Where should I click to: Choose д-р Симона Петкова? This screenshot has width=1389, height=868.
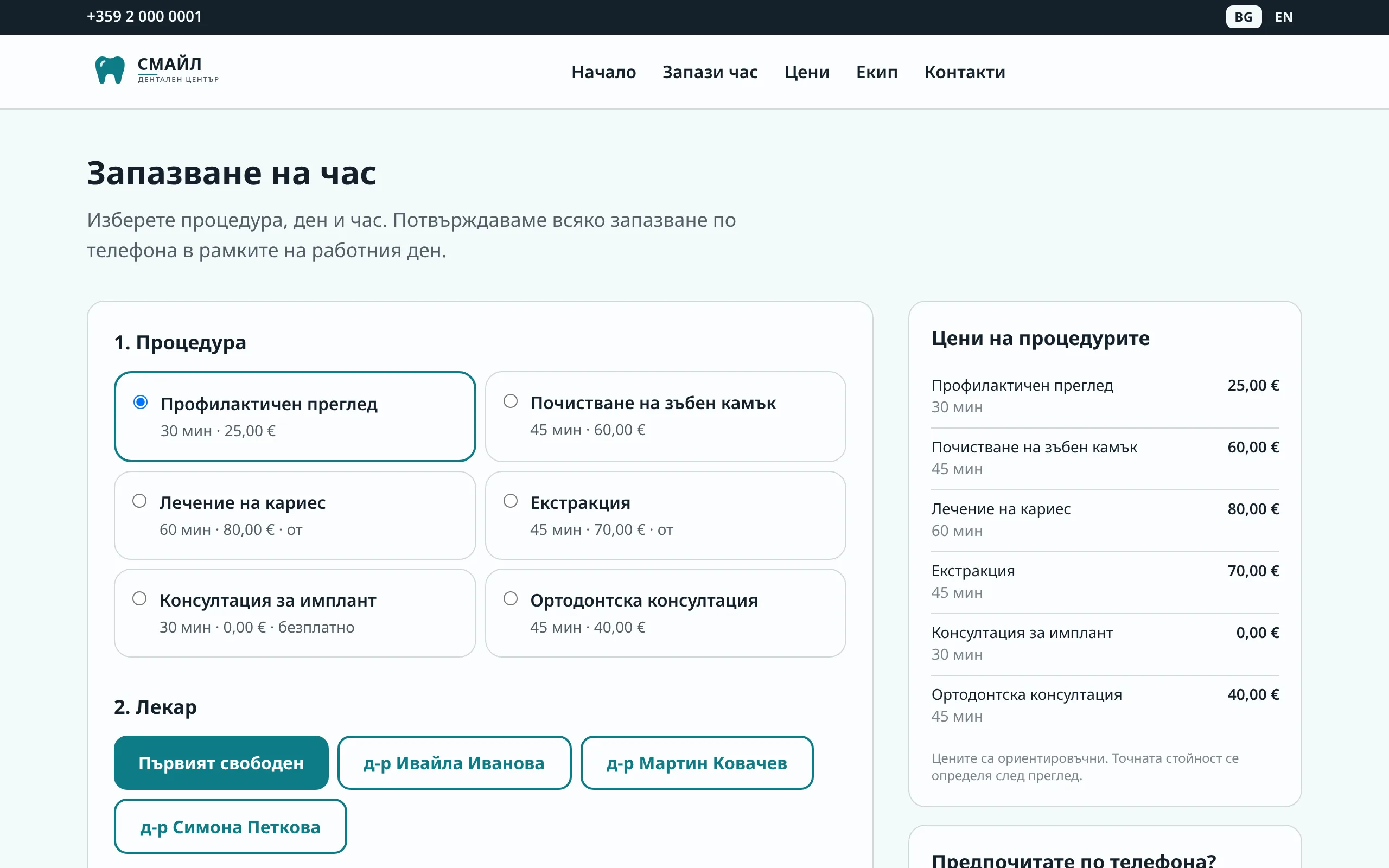pyautogui.click(x=230, y=826)
